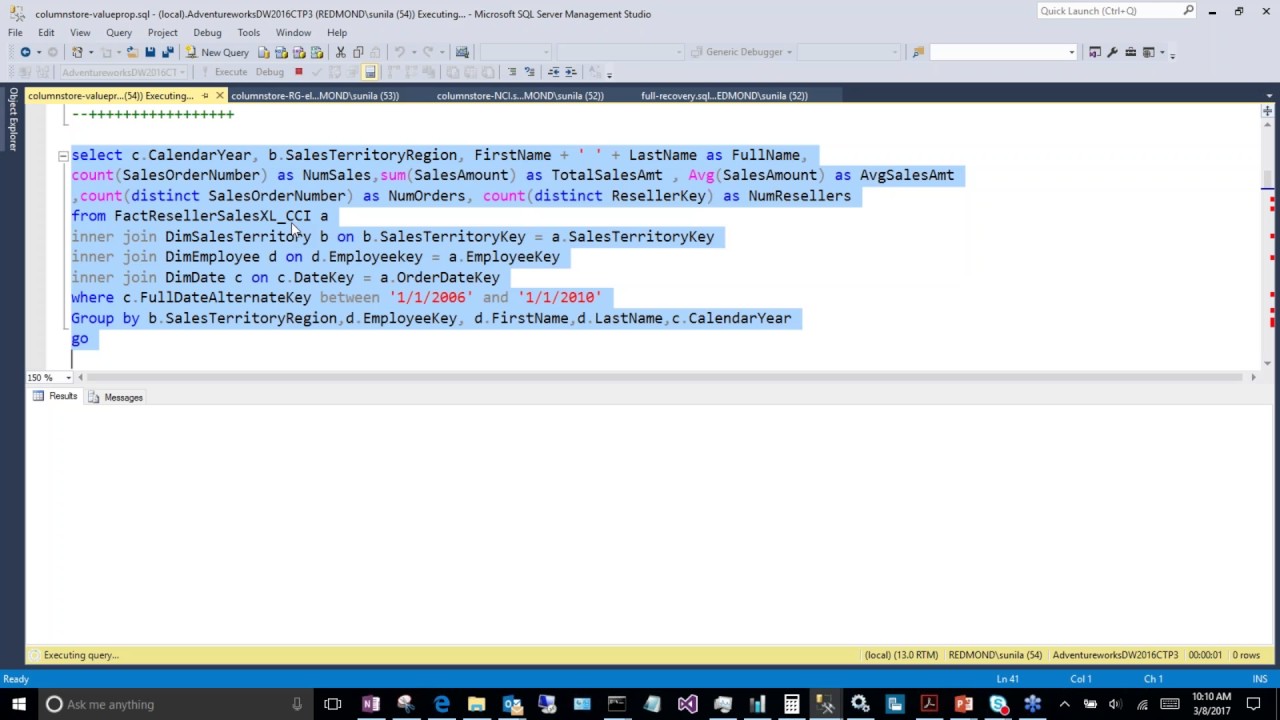Screen dimensions: 1280x720
Task: Open the active files dropdown above scrollbar
Action: (x=1268, y=96)
